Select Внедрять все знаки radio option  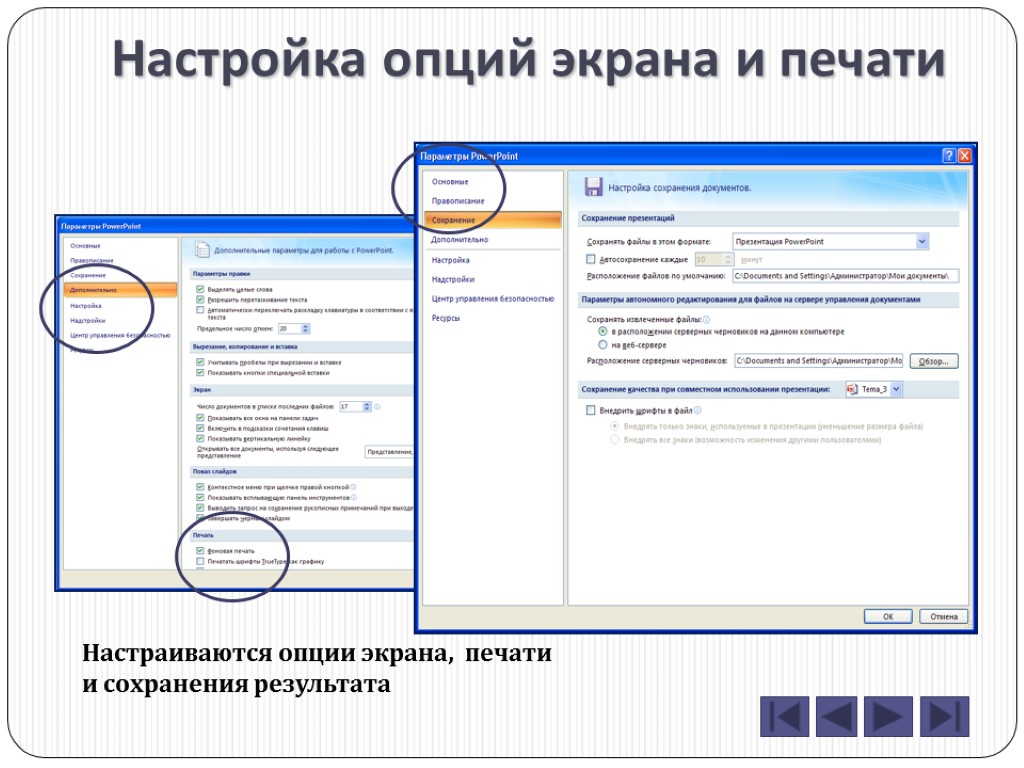click(x=615, y=440)
